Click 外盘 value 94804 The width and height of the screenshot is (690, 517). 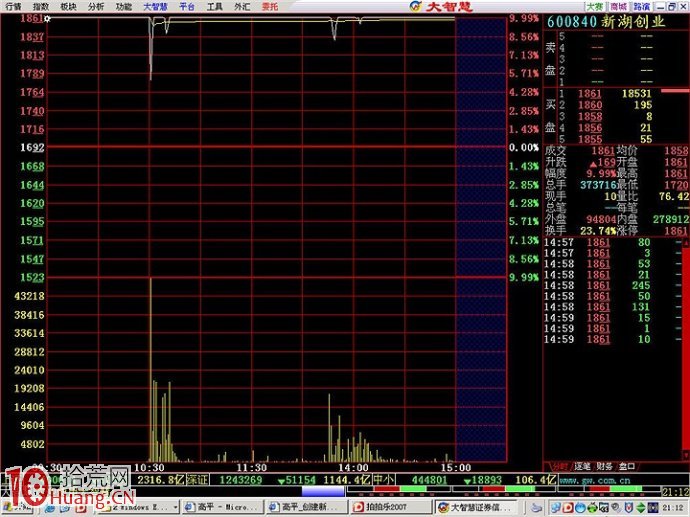[601, 219]
